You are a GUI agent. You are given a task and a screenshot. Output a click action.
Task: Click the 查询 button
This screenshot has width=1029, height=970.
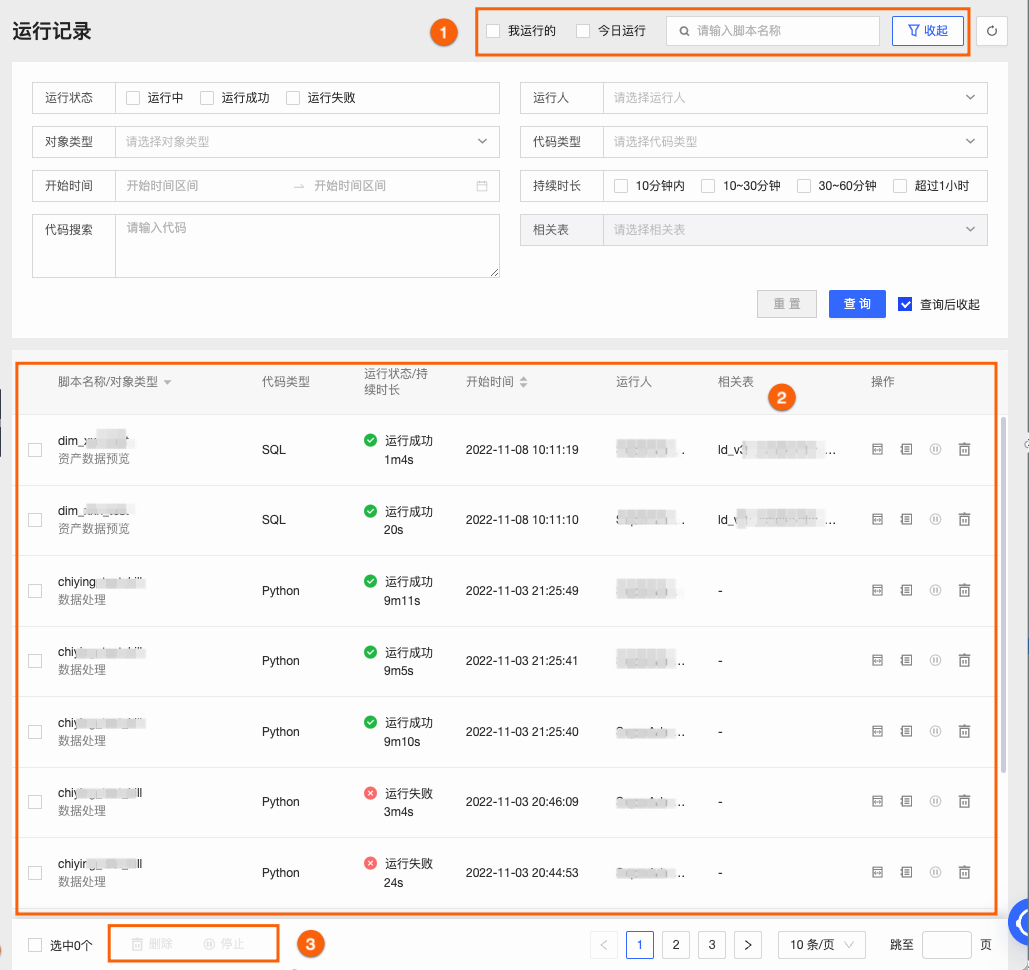[857, 304]
